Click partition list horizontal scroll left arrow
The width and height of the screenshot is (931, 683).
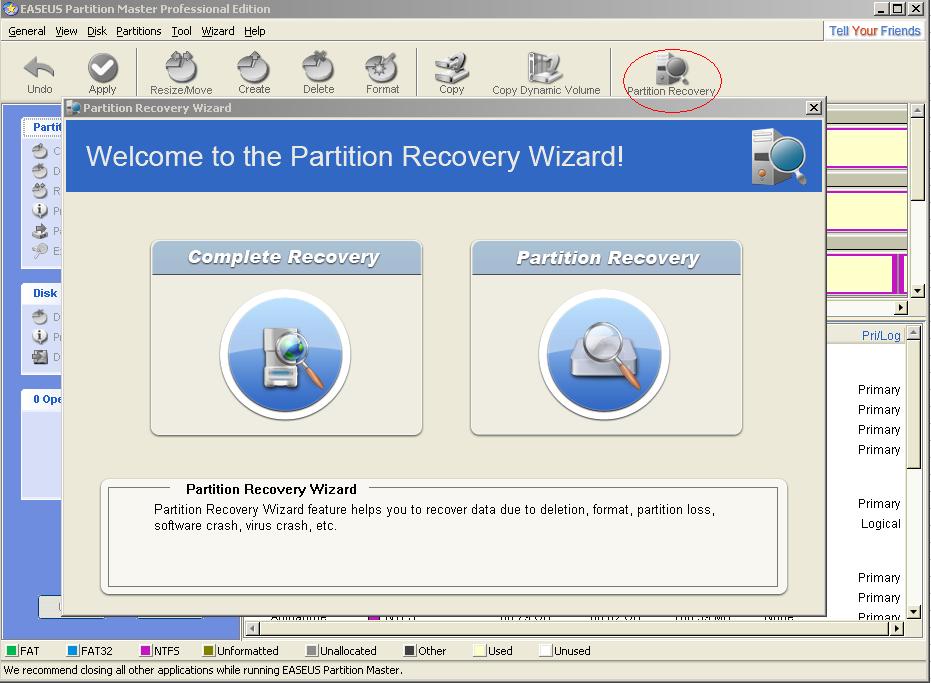click(x=253, y=628)
